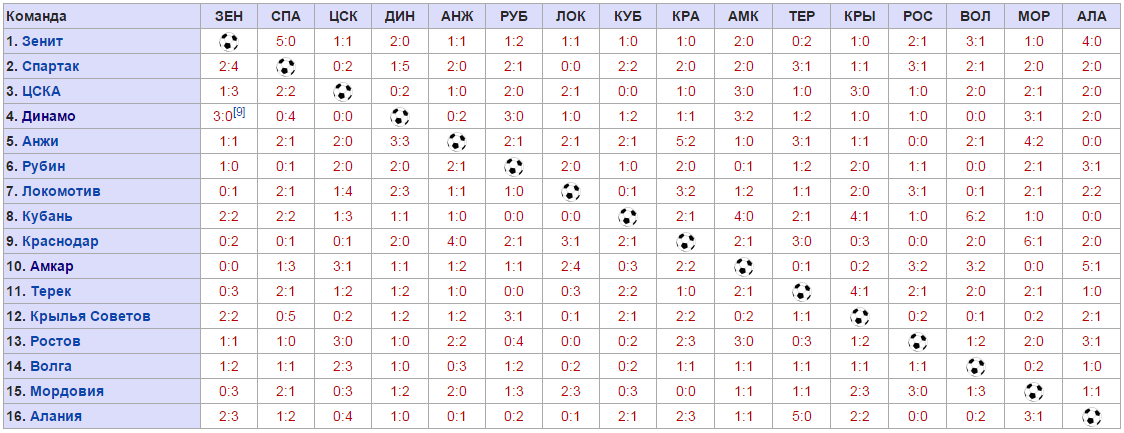This screenshot has width=1124, height=433.
Task: Click the soccer ball icon in Зенит row
Action: 229,42
